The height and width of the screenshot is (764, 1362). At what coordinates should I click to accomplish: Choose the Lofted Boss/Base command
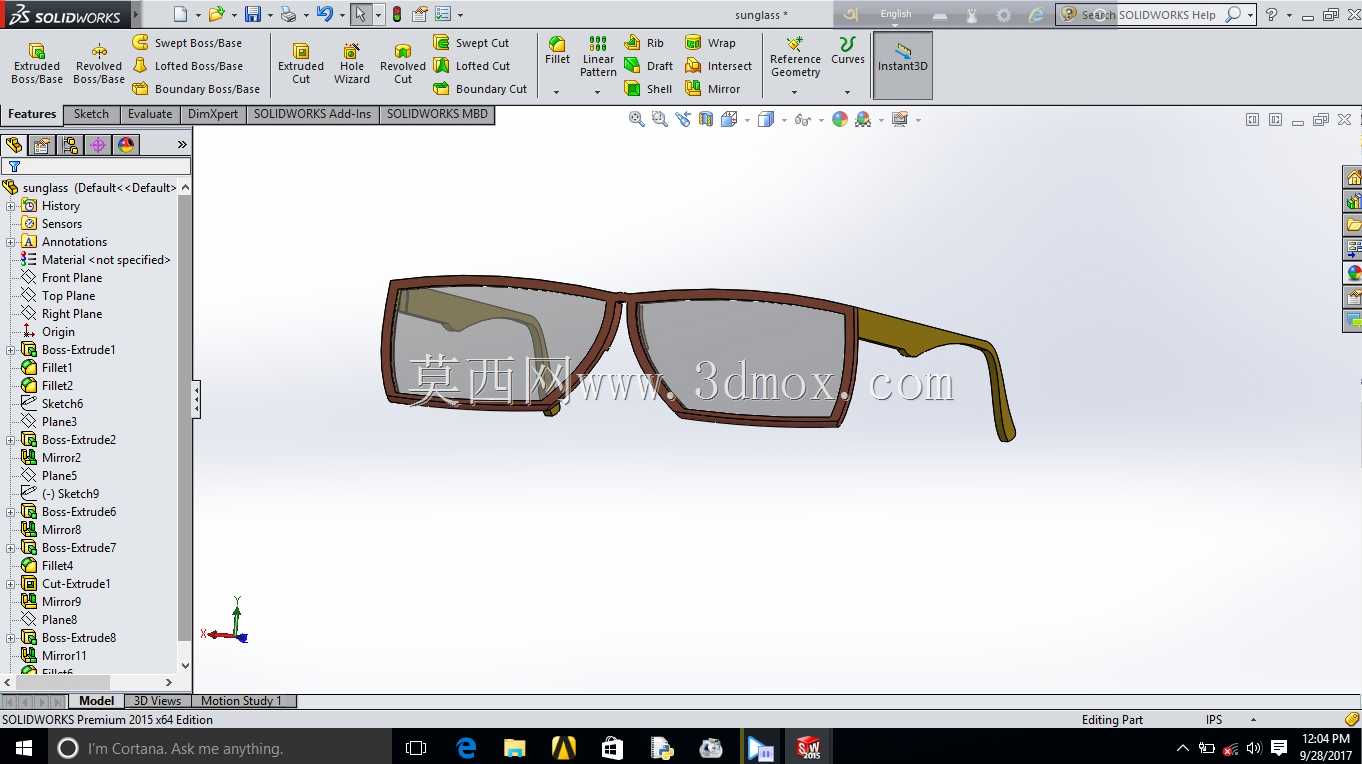(x=188, y=66)
